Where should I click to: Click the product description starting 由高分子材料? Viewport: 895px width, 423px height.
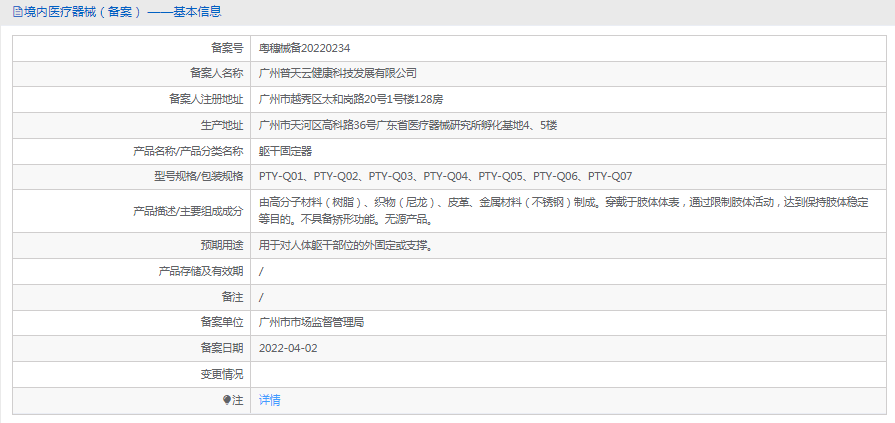pos(564,211)
